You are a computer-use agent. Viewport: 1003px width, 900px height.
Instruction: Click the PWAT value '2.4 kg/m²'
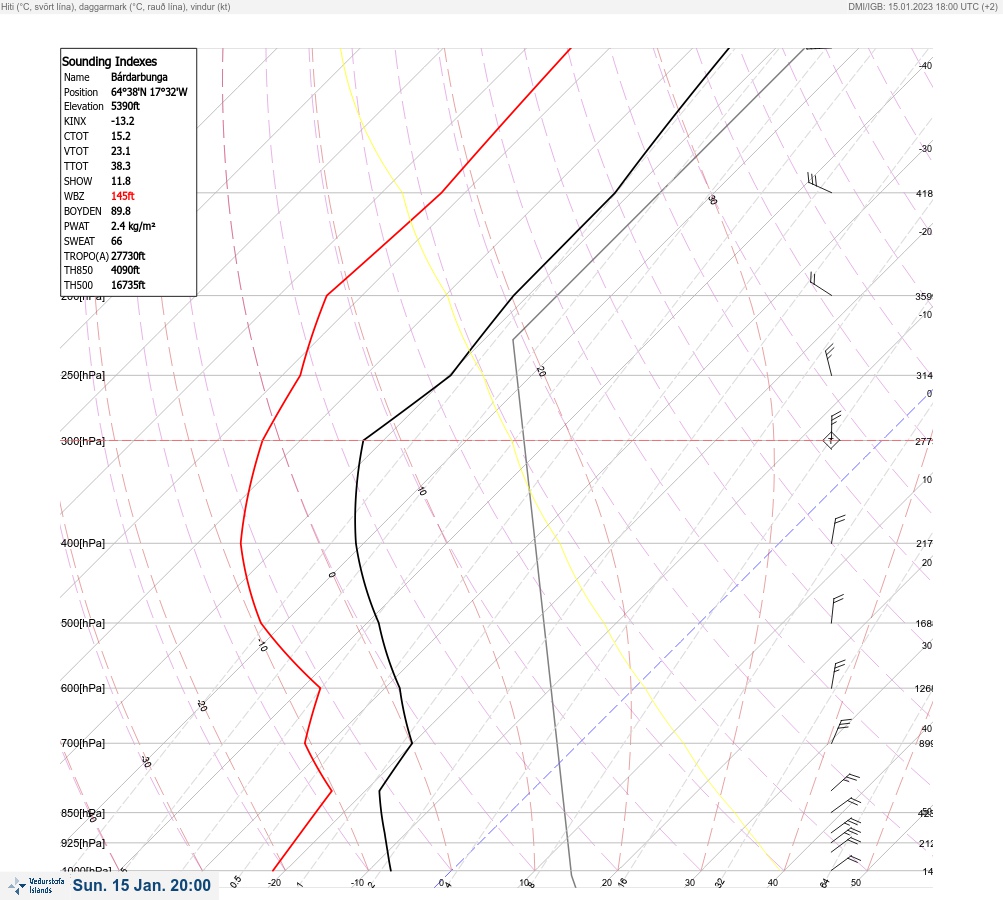(x=133, y=226)
